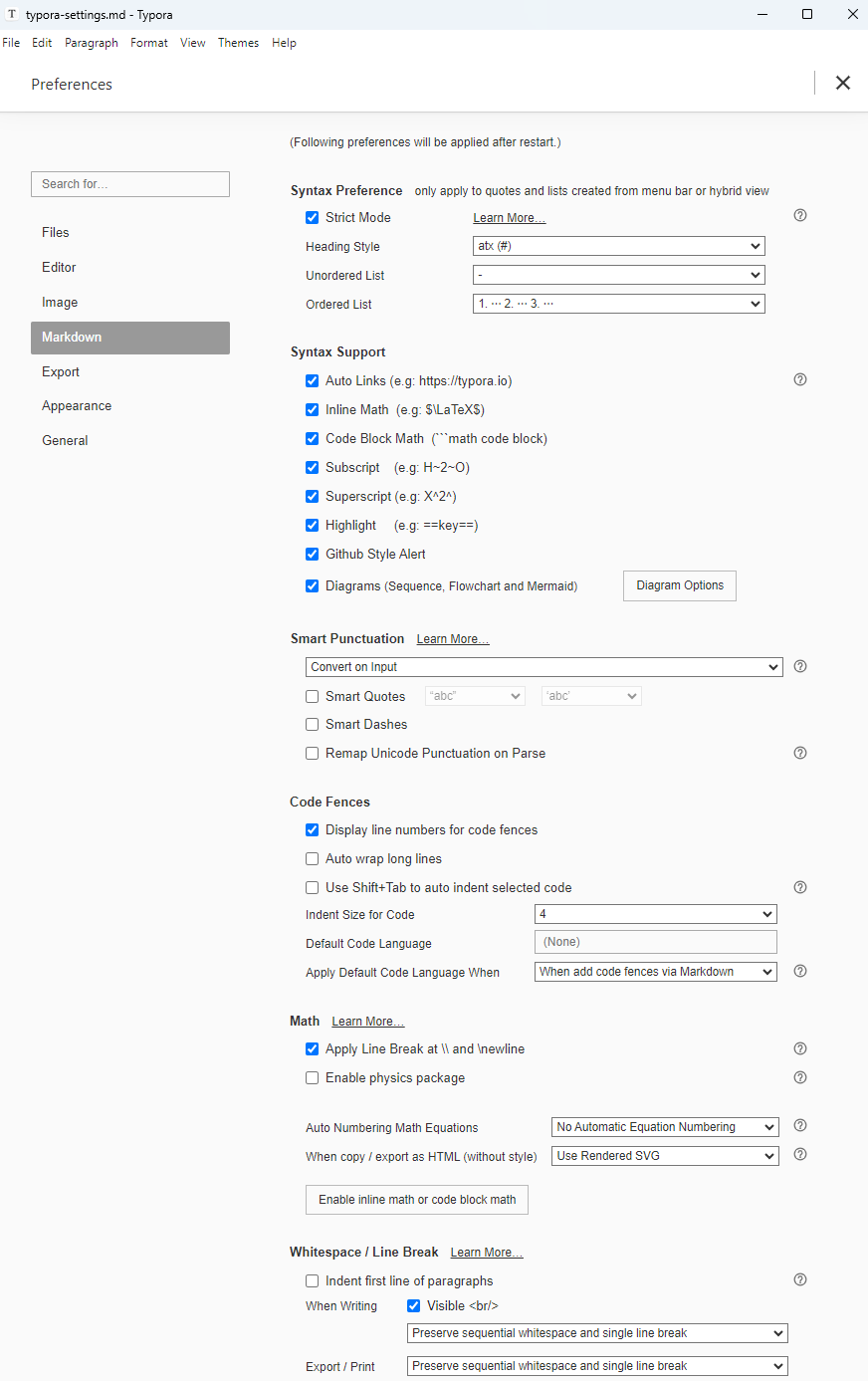Image resolution: width=868 pixels, height=1381 pixels.
Task: Toggle Code Block Math checkbox
Action: [312, 438]
